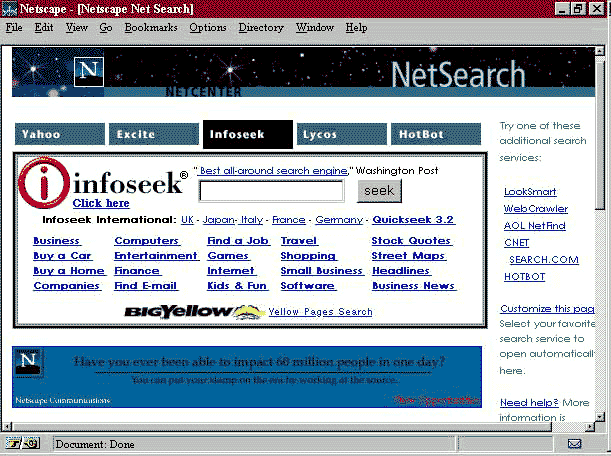Open the Buy a Car link
611x456 pixels.
coord(62,256)
